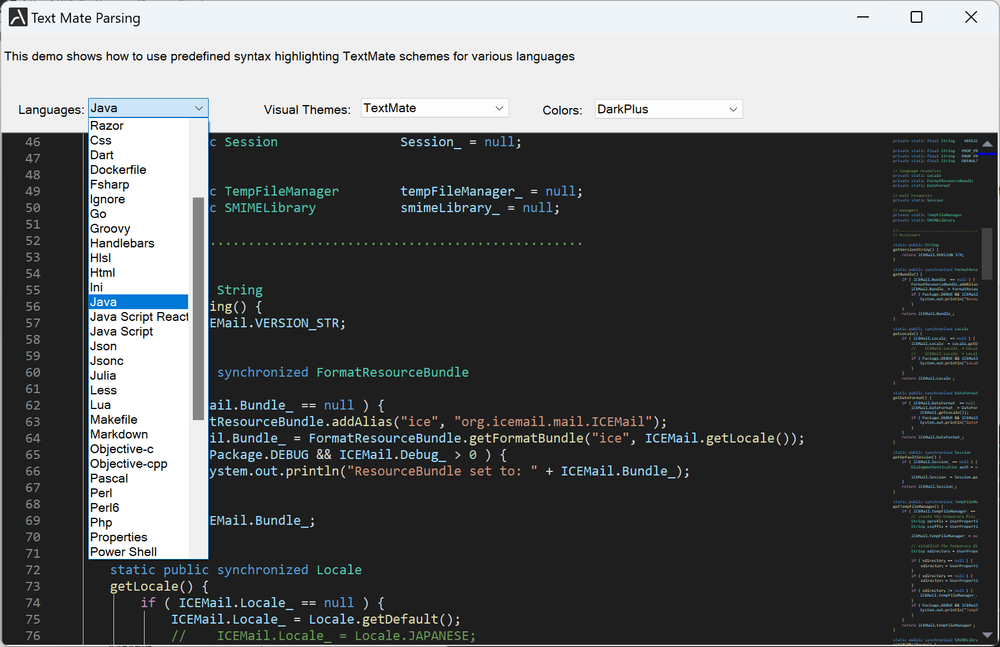Click the Text Mate Parsing app logo icon
Image resolution: width=1000 pixels, height=647 pixels.
pyautogui.click(x=16, y=17)
